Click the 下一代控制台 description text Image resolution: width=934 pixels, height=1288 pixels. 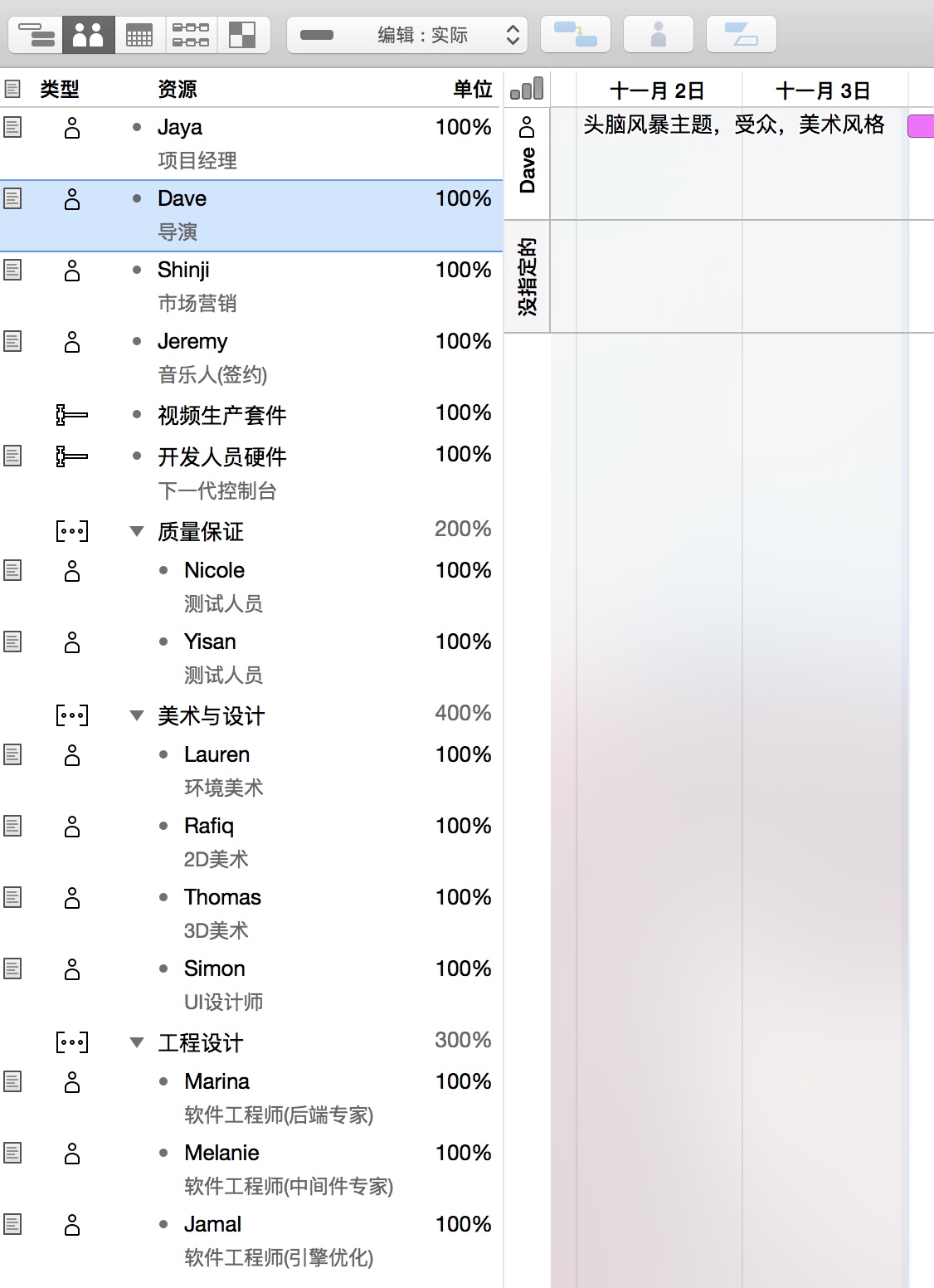click(217, 490)
